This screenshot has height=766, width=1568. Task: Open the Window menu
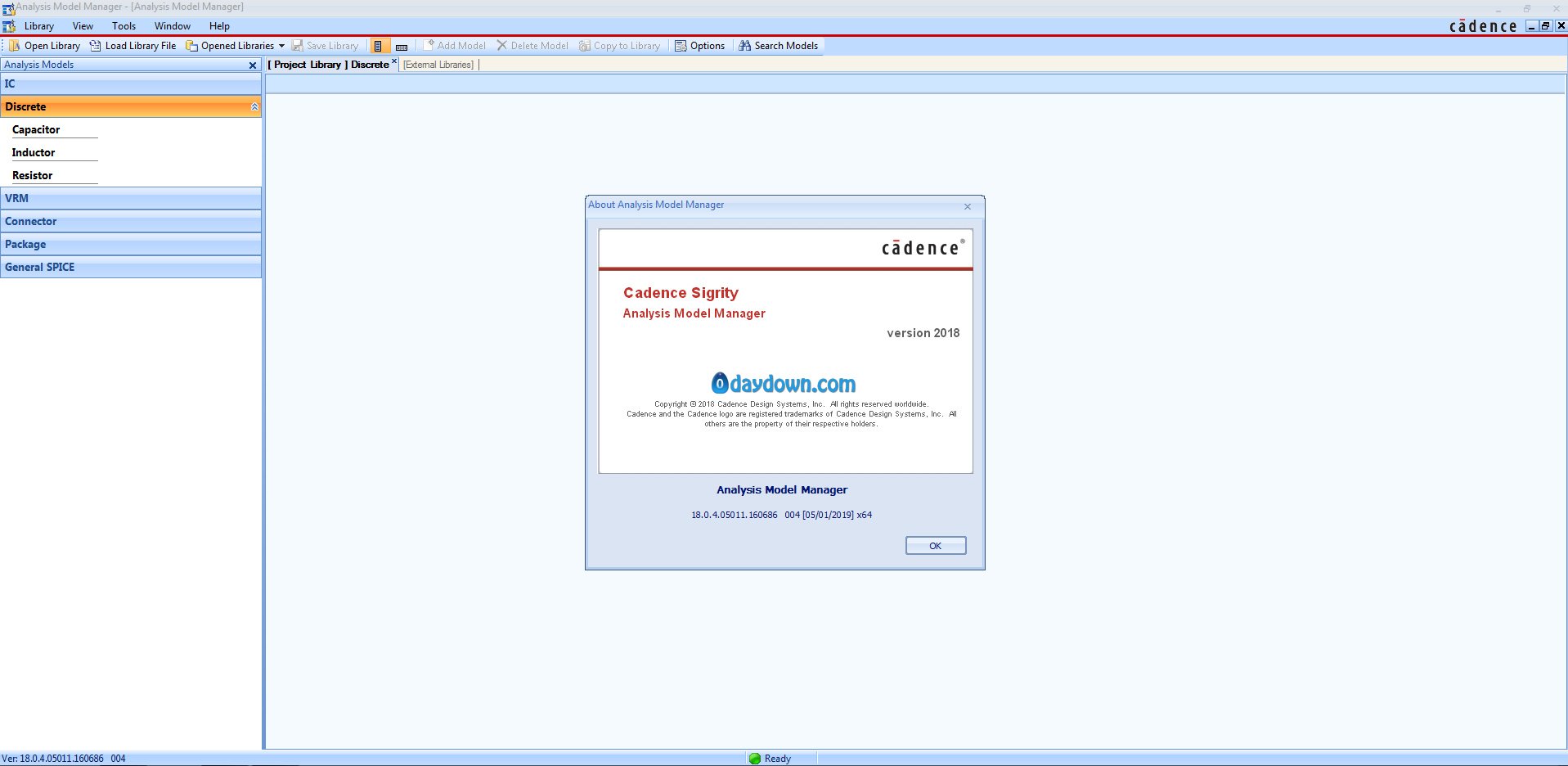click(173, 26)
